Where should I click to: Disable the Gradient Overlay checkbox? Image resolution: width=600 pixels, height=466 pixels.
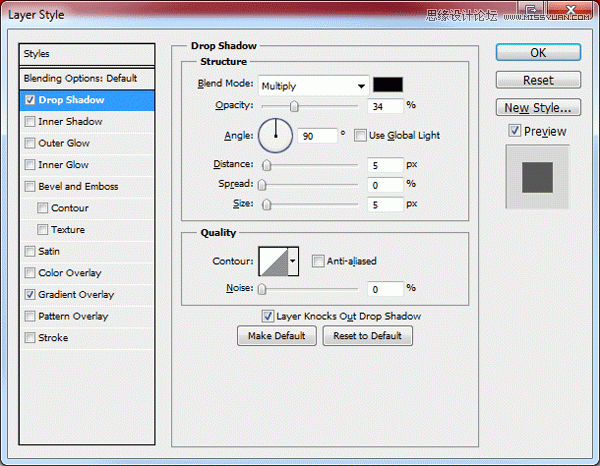pos(30,295)
